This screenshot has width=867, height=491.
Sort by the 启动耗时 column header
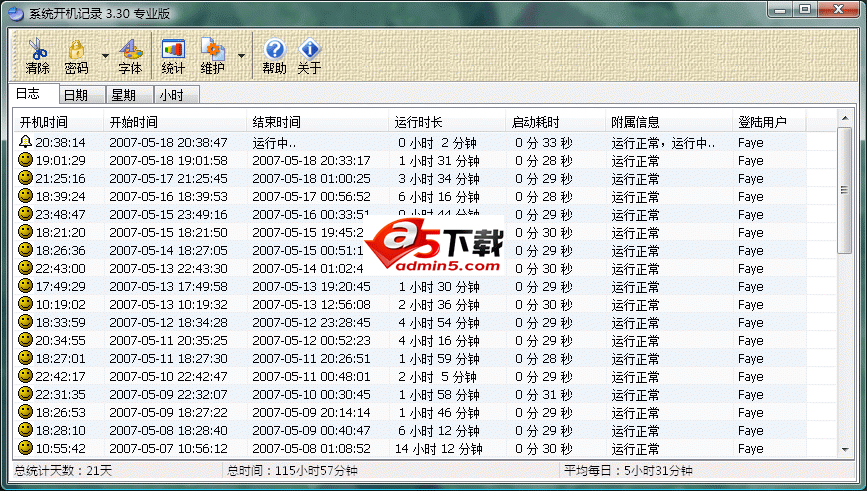[x=556, y=122]
